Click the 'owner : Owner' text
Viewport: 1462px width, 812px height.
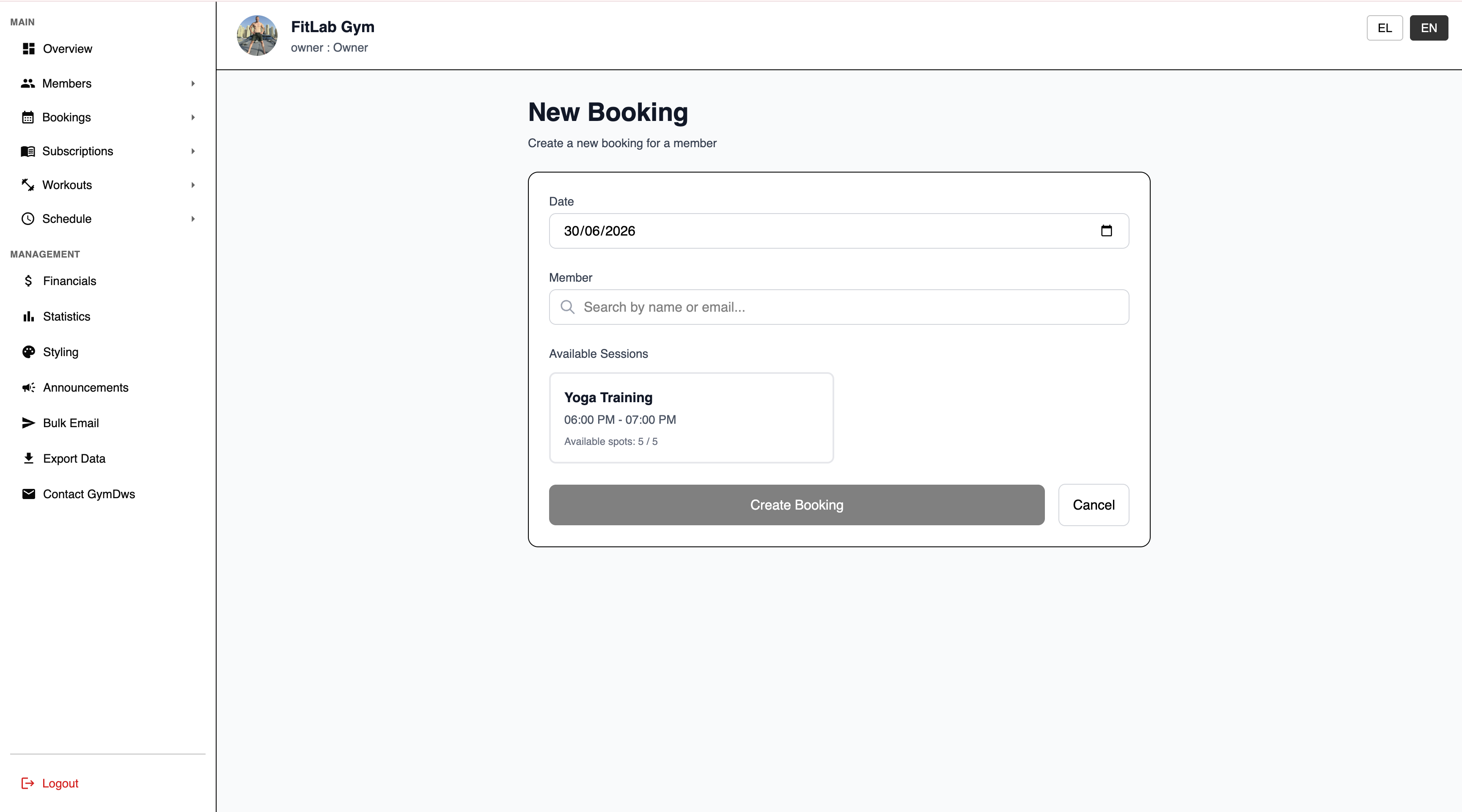(x=329, y=48)
